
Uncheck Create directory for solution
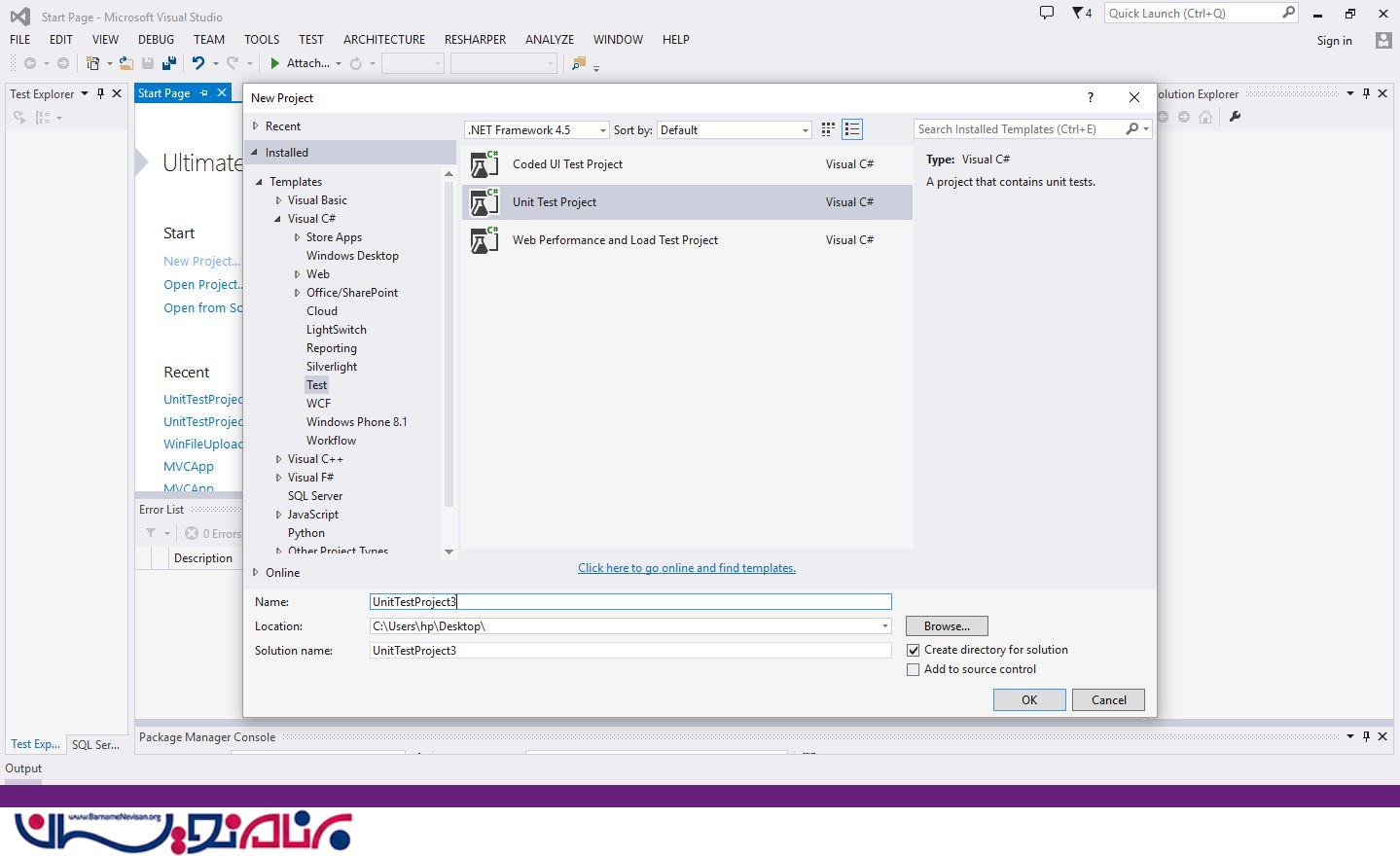pos(913,650)
